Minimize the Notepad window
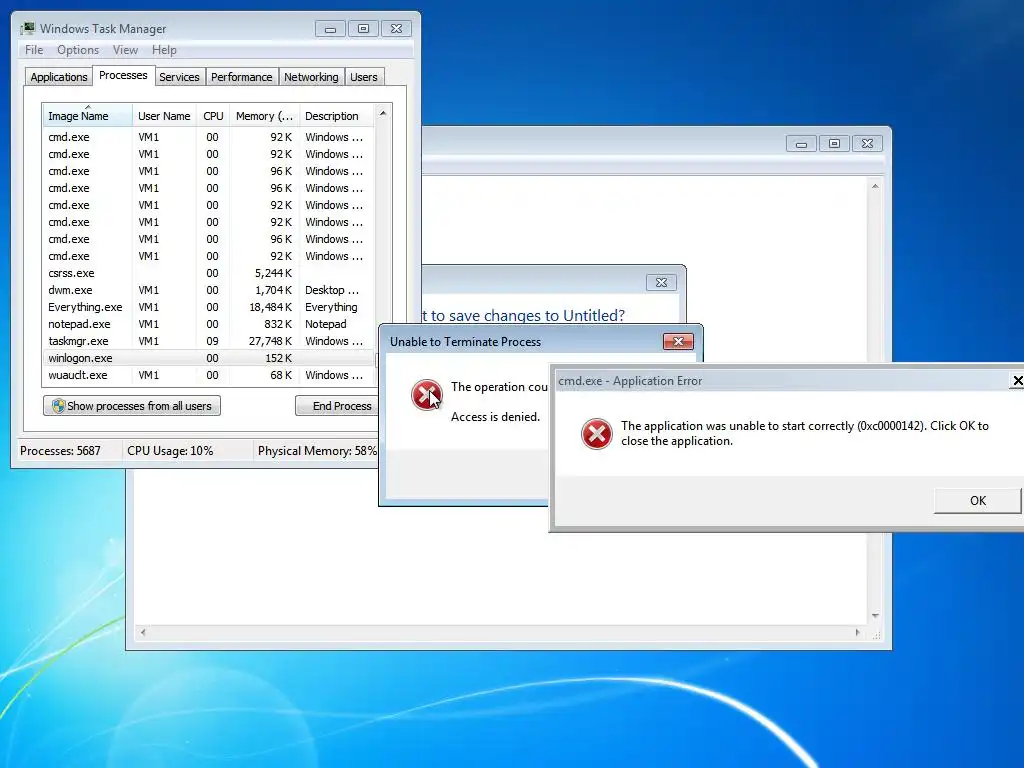 pyautogui.click(x=801, y=144)
